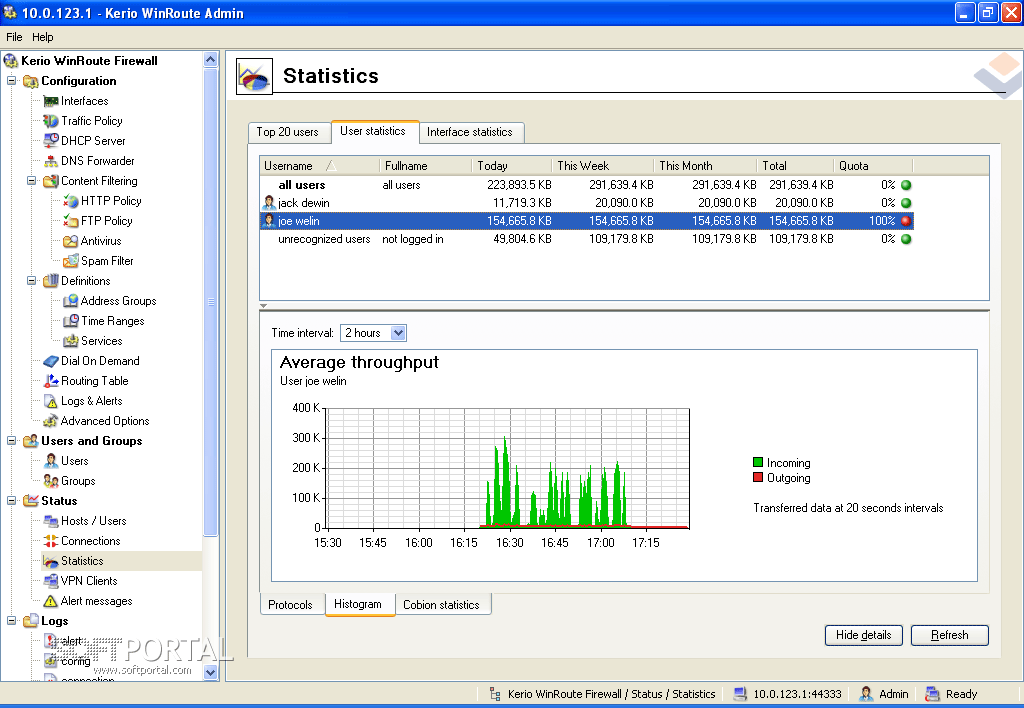
Task: Click the Connections icon
Action: 51,541
